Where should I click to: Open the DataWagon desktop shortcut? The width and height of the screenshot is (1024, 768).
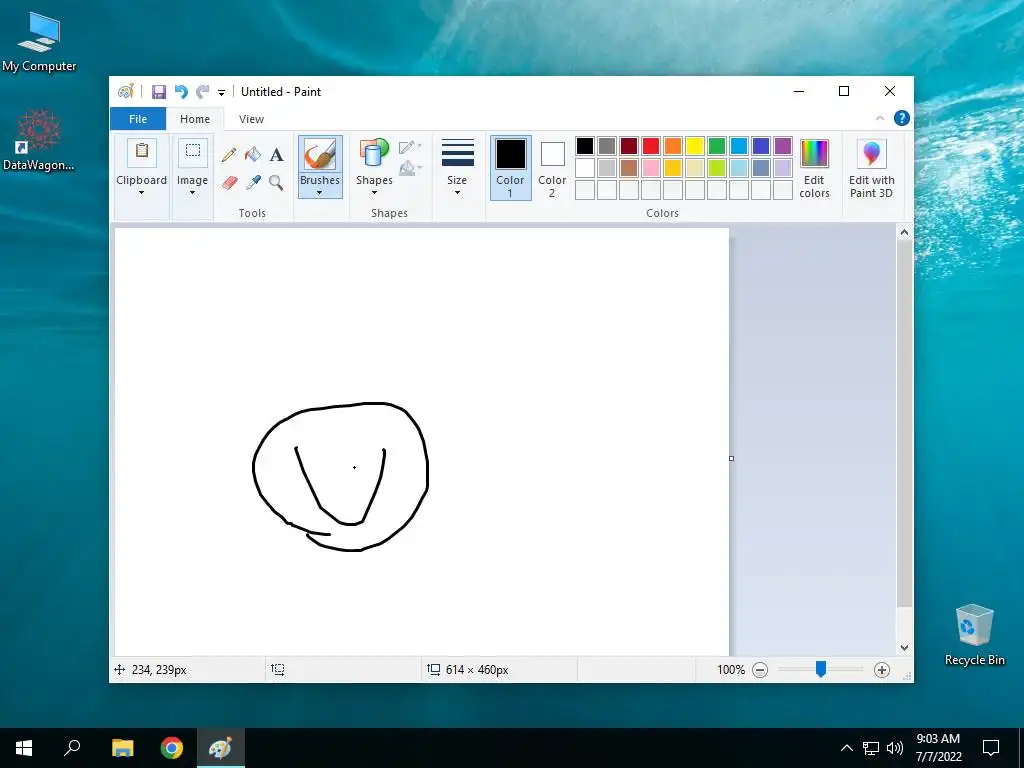pyautogui.click(x=39, y=140)
